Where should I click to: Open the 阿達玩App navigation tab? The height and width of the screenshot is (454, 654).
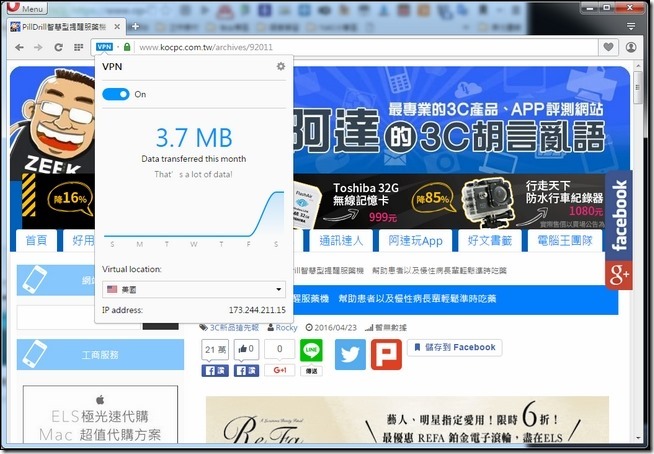[415, 240]
